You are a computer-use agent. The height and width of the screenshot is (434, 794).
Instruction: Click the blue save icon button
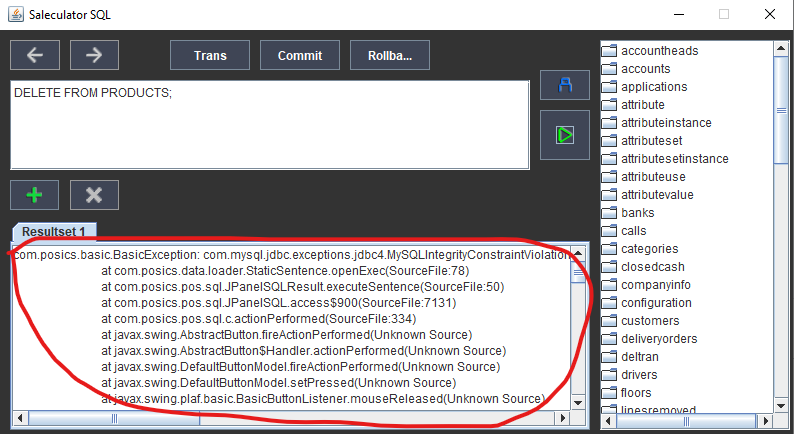(565, 85)
